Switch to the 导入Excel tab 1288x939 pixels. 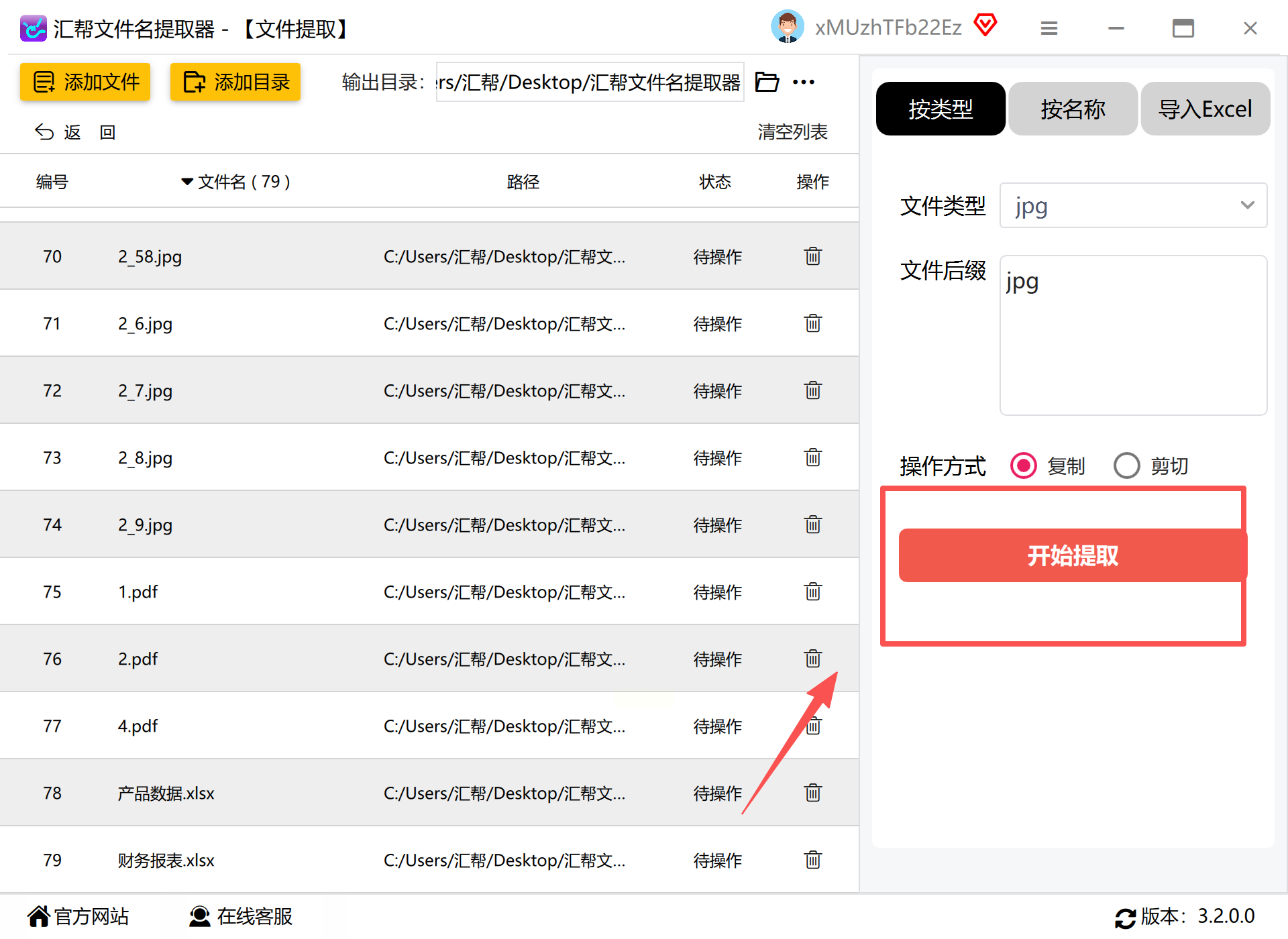point(1205,109)
